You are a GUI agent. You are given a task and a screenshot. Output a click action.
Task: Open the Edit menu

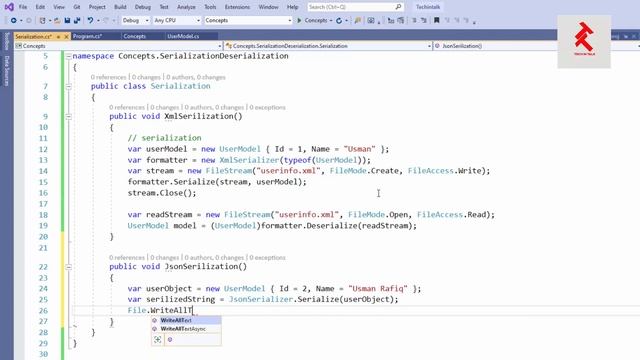(x=40, y=7)
